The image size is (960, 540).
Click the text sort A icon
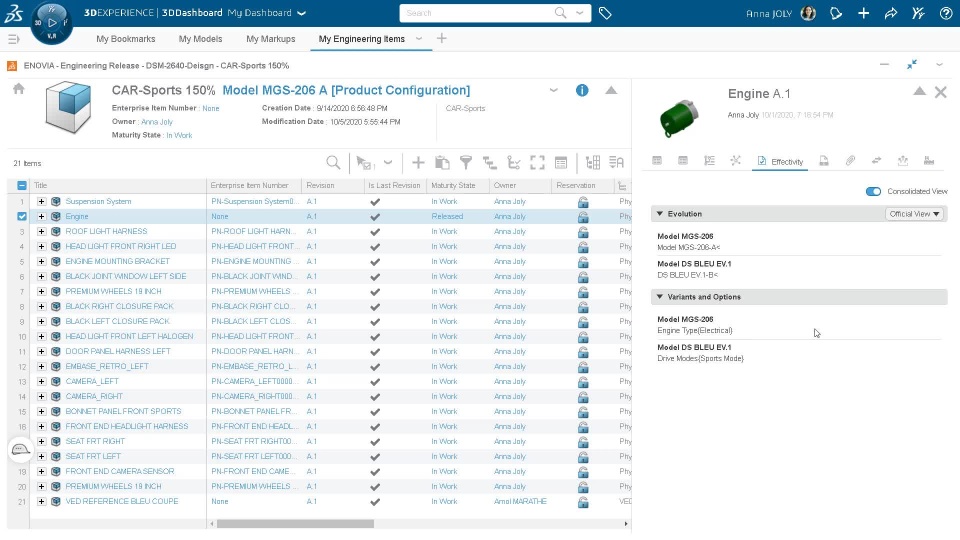click(617, 163)
